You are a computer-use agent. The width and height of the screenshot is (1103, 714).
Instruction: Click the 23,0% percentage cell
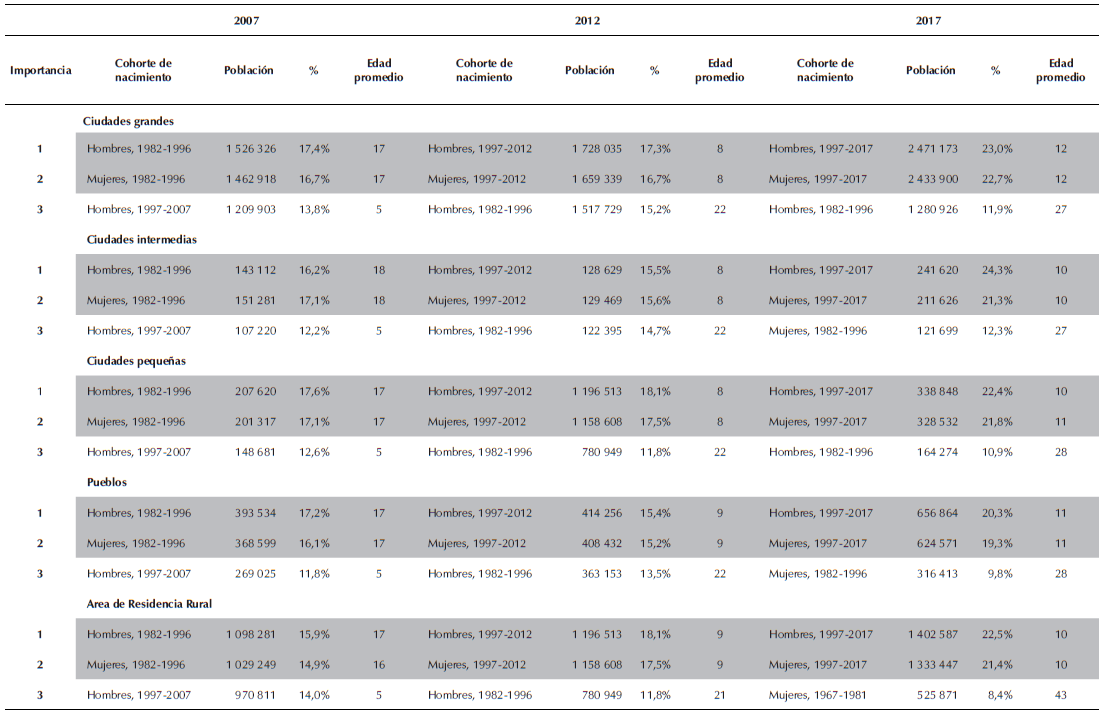[995, 149]
